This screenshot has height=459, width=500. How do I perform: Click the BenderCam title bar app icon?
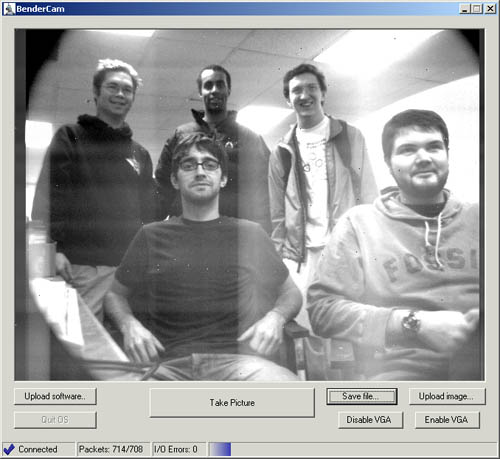(x=9, y=9)
